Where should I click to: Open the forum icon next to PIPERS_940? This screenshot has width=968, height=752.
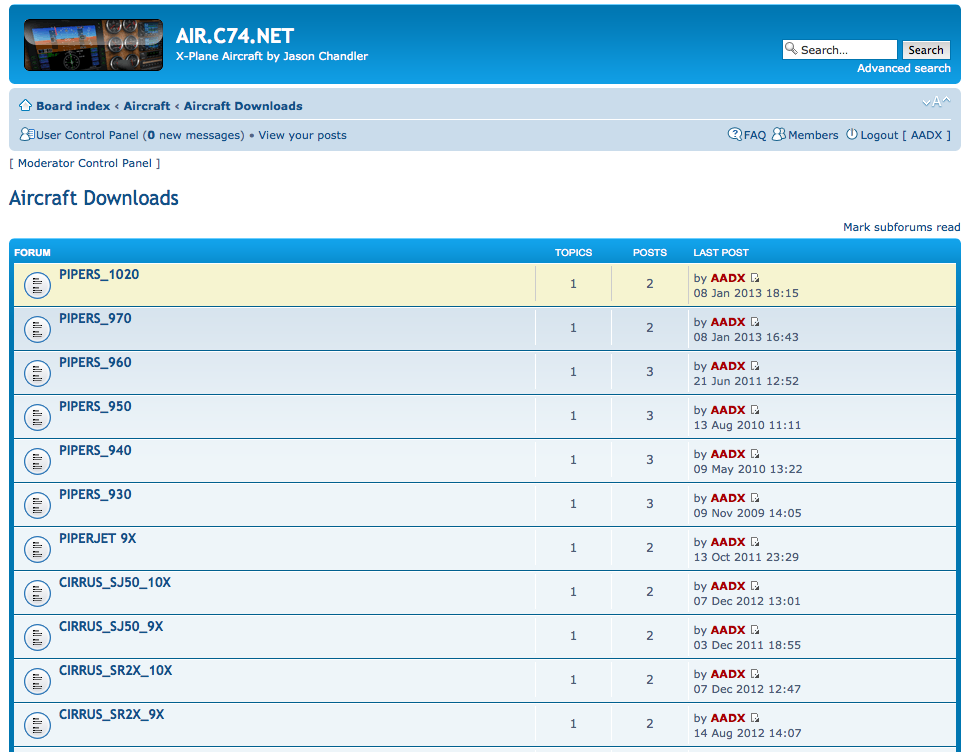37,461
